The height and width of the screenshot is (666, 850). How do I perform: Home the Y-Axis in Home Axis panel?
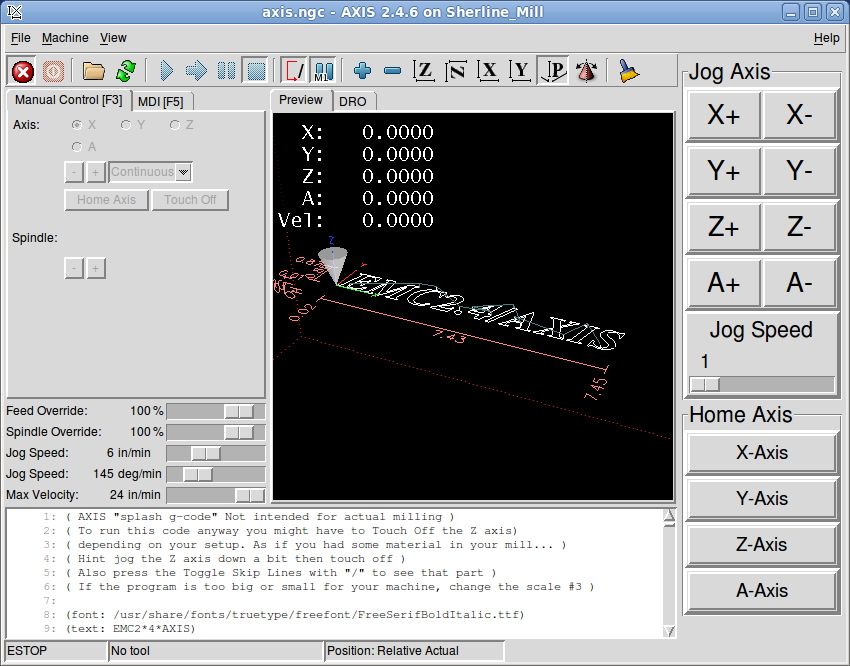(762, 499)
